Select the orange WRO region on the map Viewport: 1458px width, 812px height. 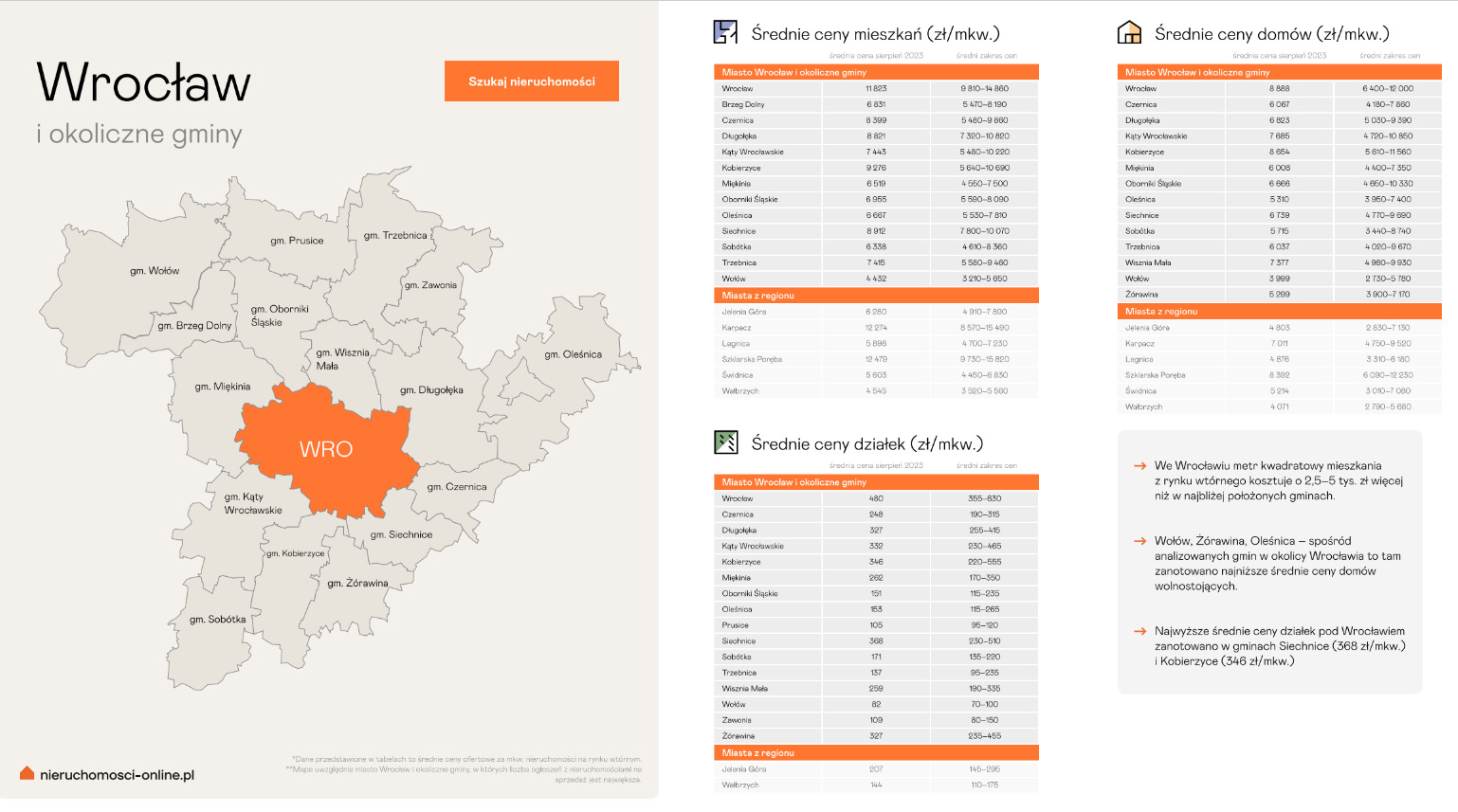click(326, 449)
